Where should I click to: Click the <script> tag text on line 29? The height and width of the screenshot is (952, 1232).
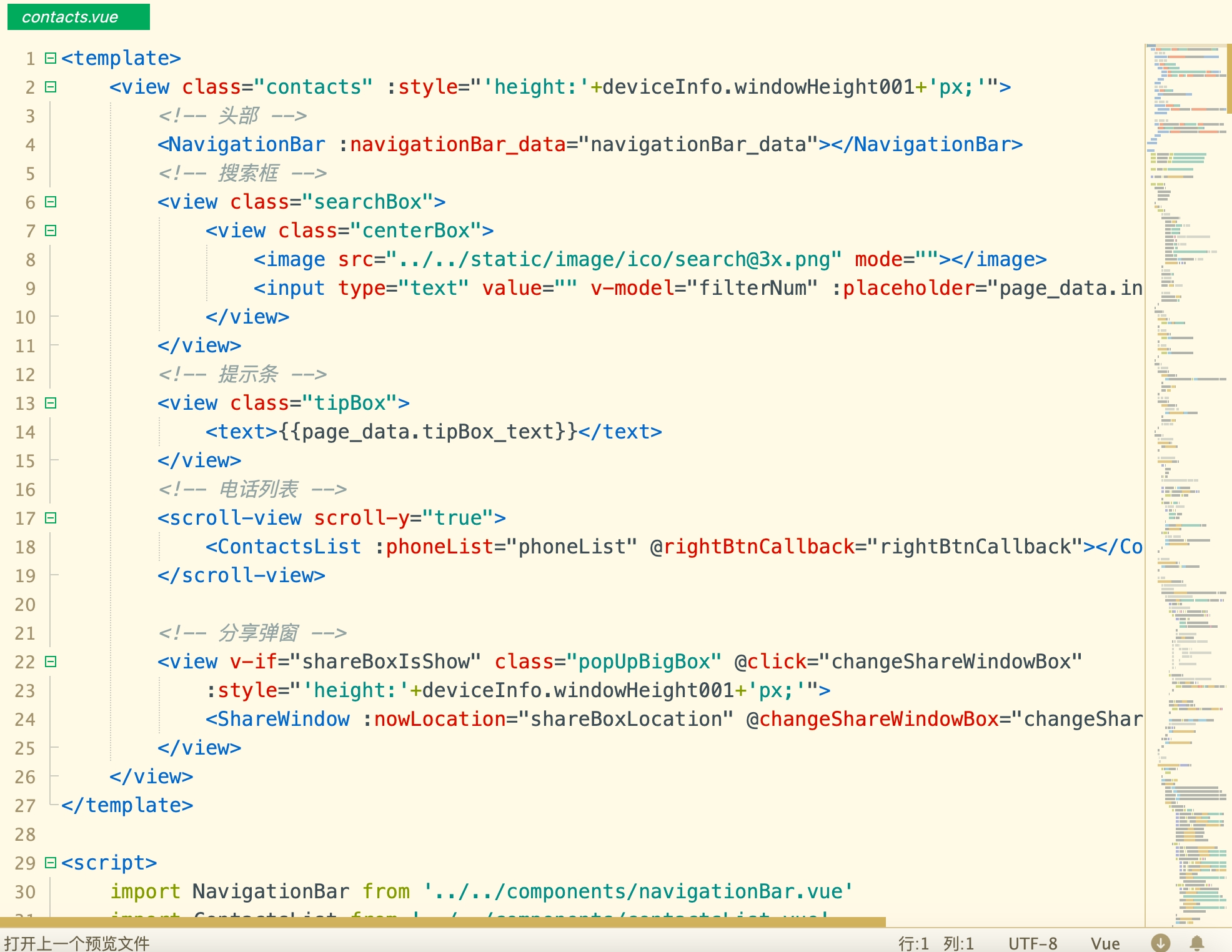click(x=109, y=863)
